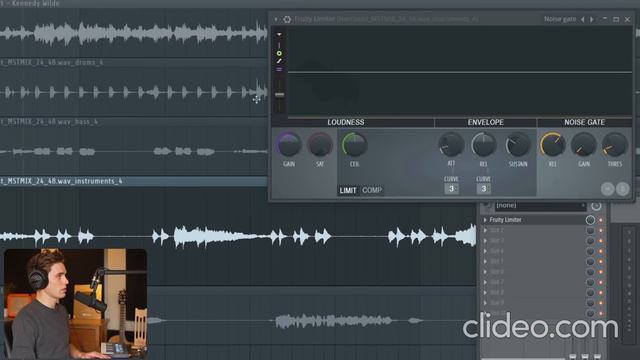Screen dimensions: 640x360
Task: Click the NOISE GATE section header
Action: click(584, 122)
